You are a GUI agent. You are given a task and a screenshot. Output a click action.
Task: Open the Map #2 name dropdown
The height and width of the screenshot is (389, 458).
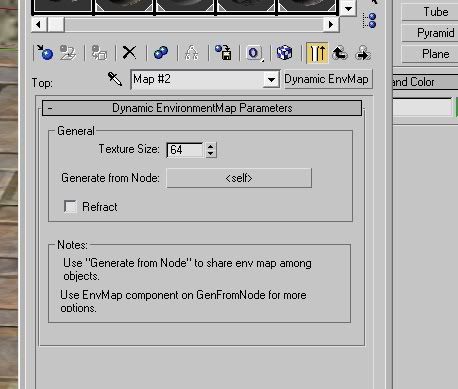271,80
